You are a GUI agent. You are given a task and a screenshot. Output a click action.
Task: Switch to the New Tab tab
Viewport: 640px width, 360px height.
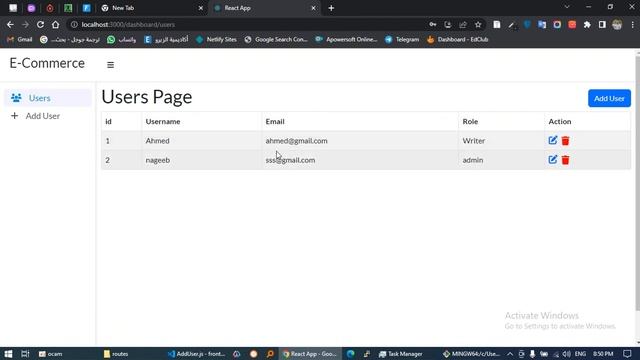(152, 8)
